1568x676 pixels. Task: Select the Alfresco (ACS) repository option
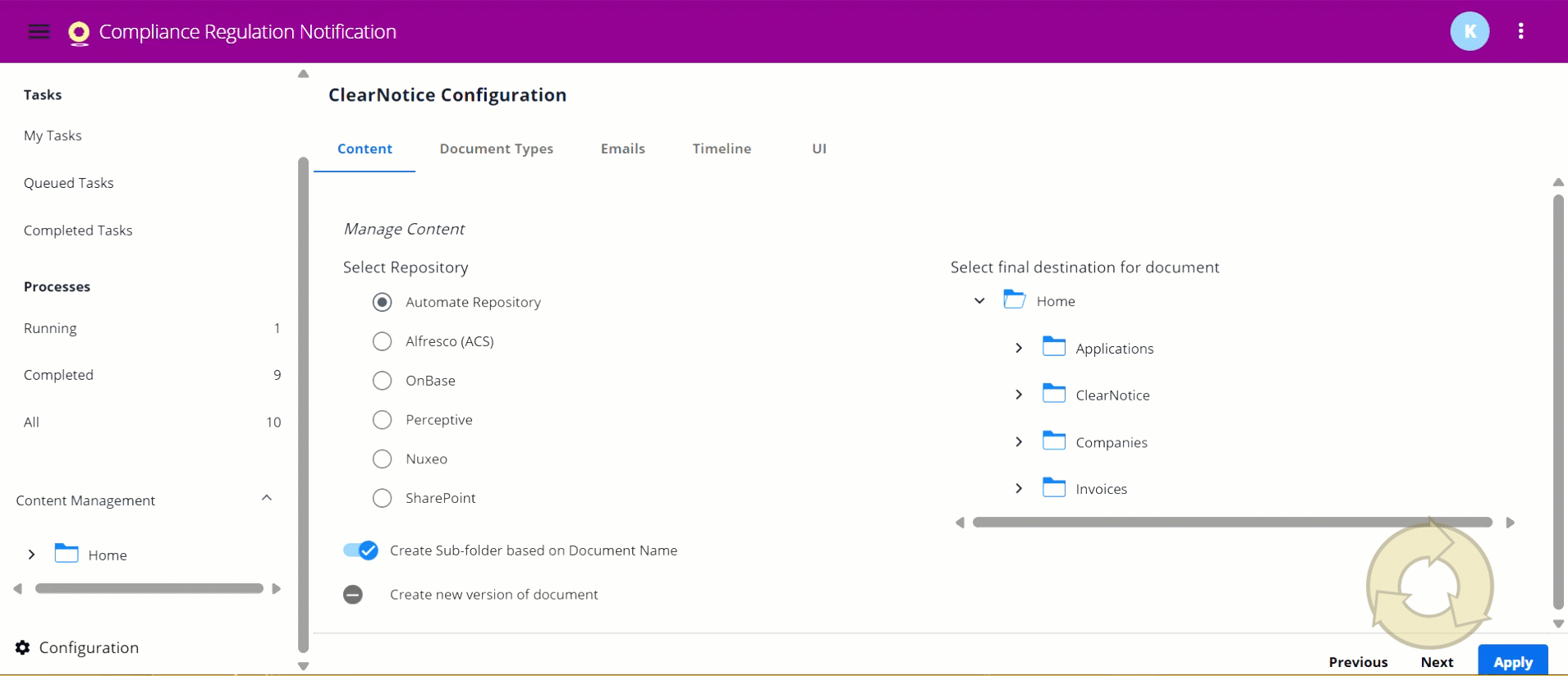(x=383, y=341)
